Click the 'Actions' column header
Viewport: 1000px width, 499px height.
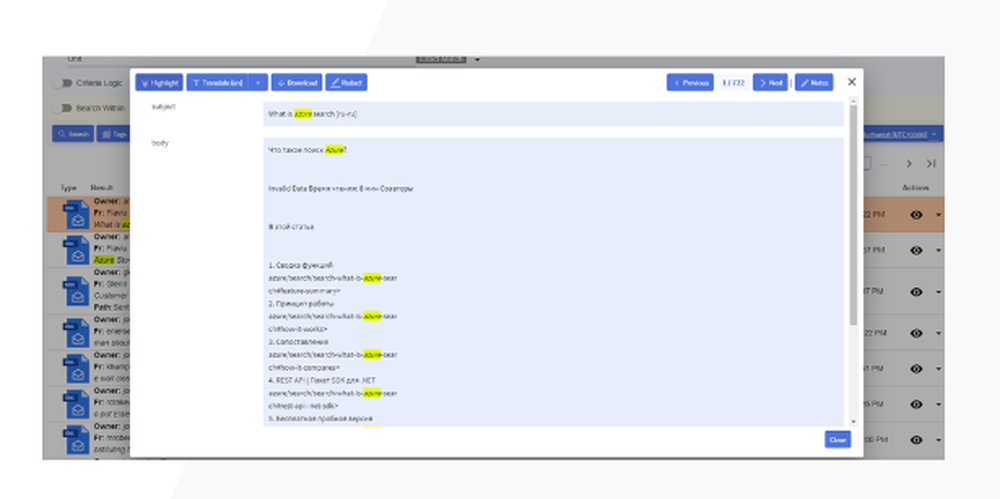[x=916, y=188]
